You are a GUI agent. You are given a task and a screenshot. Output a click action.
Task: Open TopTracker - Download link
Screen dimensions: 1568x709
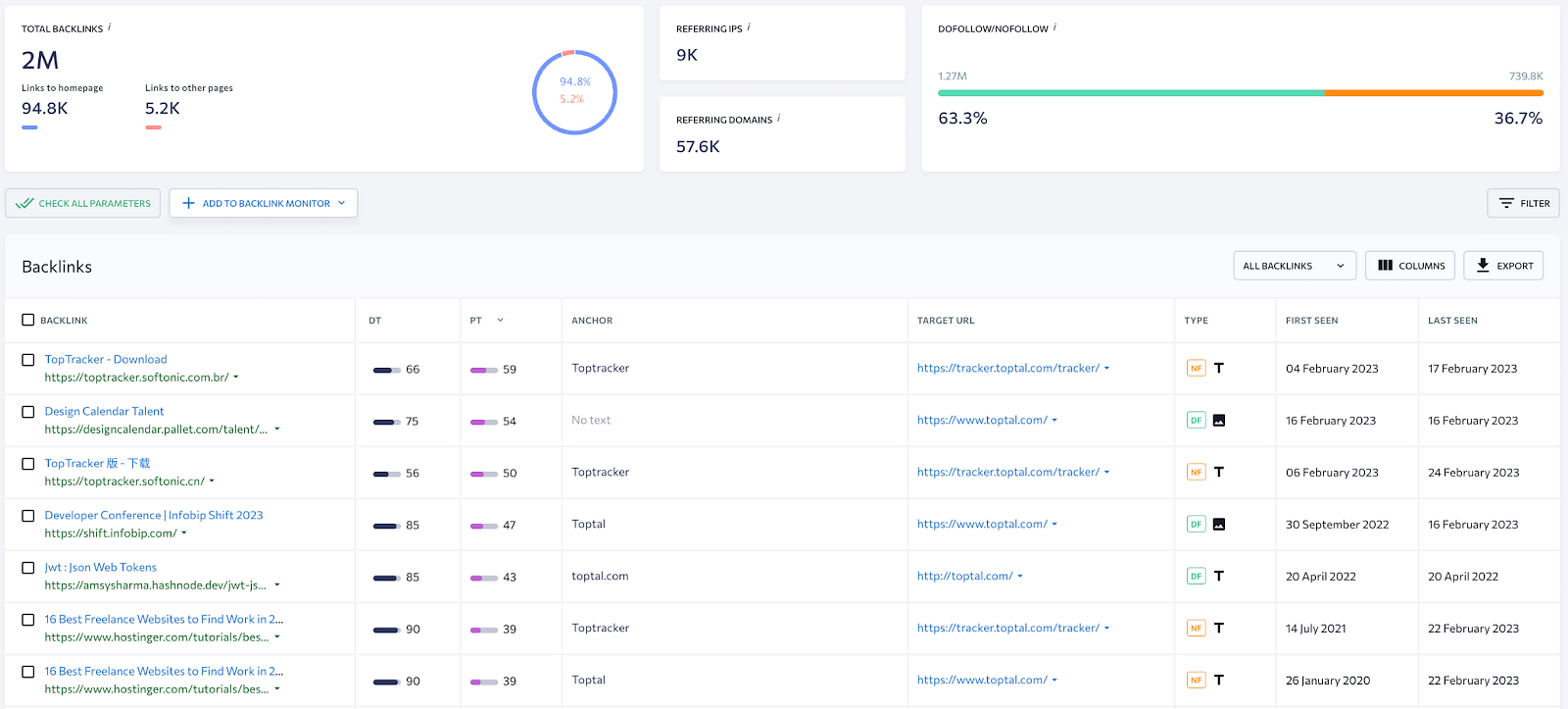pyautogui.click(x=106, y=360)
